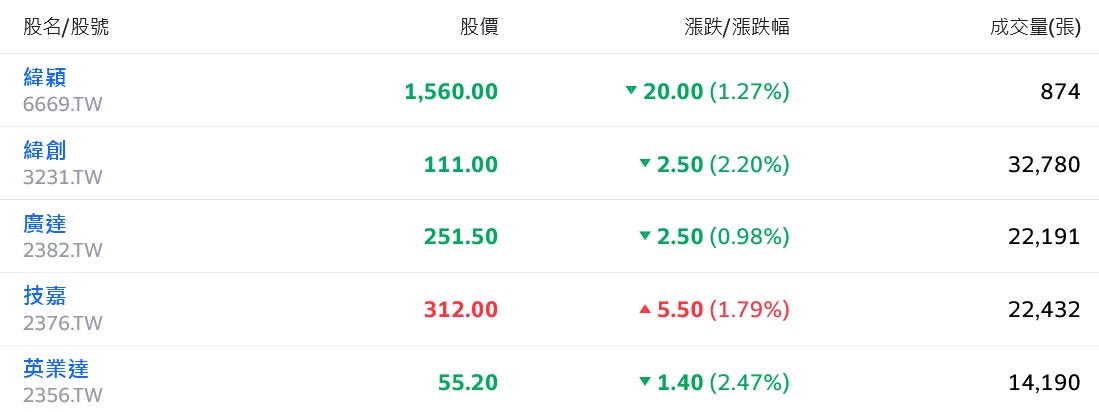Click the 32,780 volume value
The image size is (1099, 412).
[x=1044, y=165]
